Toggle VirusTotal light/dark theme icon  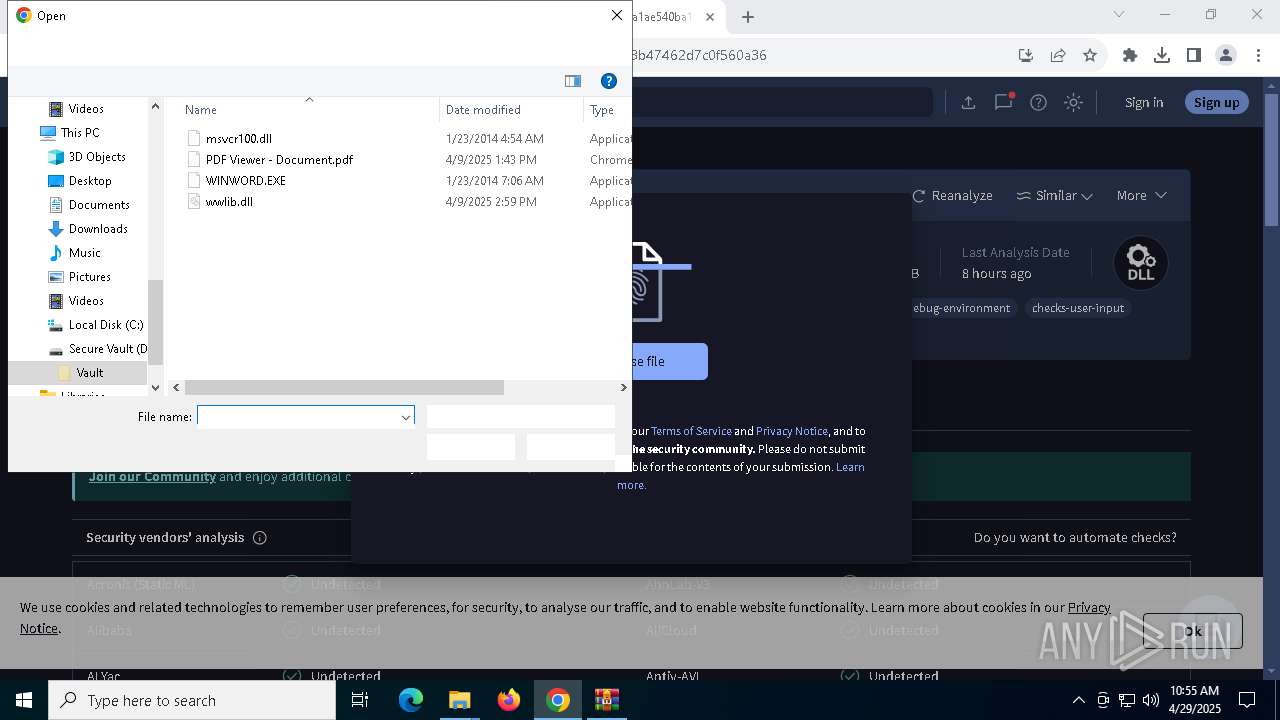coord(1074,102)
